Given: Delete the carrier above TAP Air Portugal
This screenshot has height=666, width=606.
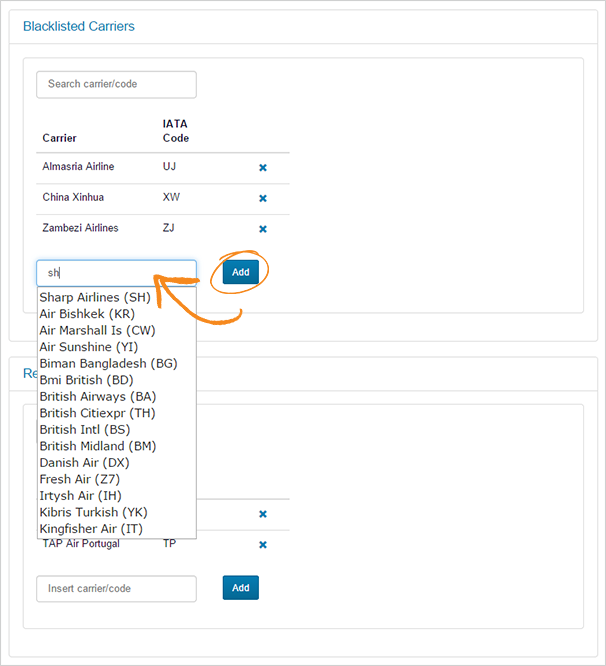Looking at the screenshot, I should [x=263, y=514].
